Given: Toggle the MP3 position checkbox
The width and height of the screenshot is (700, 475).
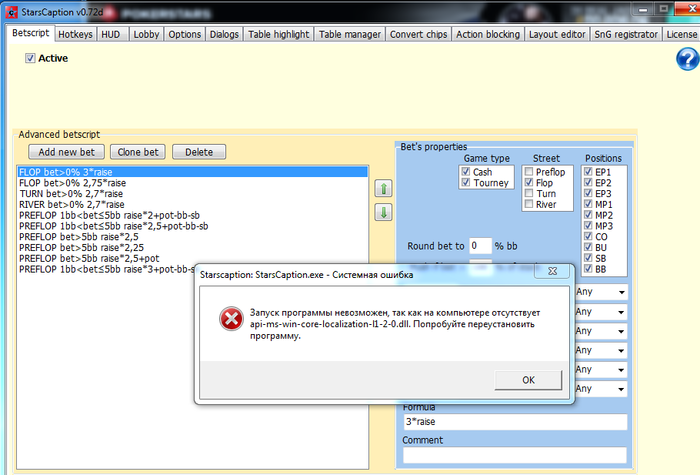Looking at the screenshot, I should coord(588,225).
